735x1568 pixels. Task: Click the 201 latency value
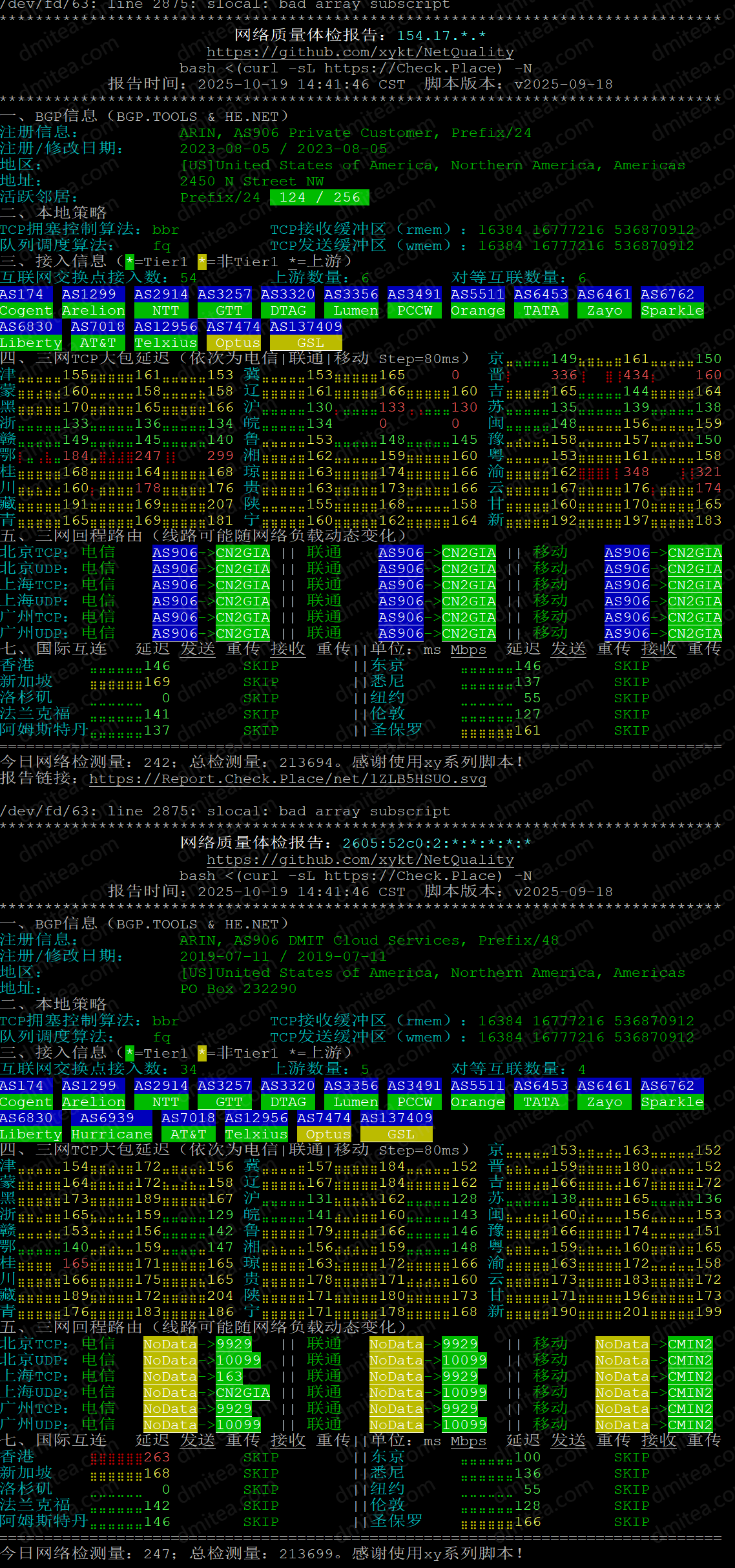pos(636,1312)
